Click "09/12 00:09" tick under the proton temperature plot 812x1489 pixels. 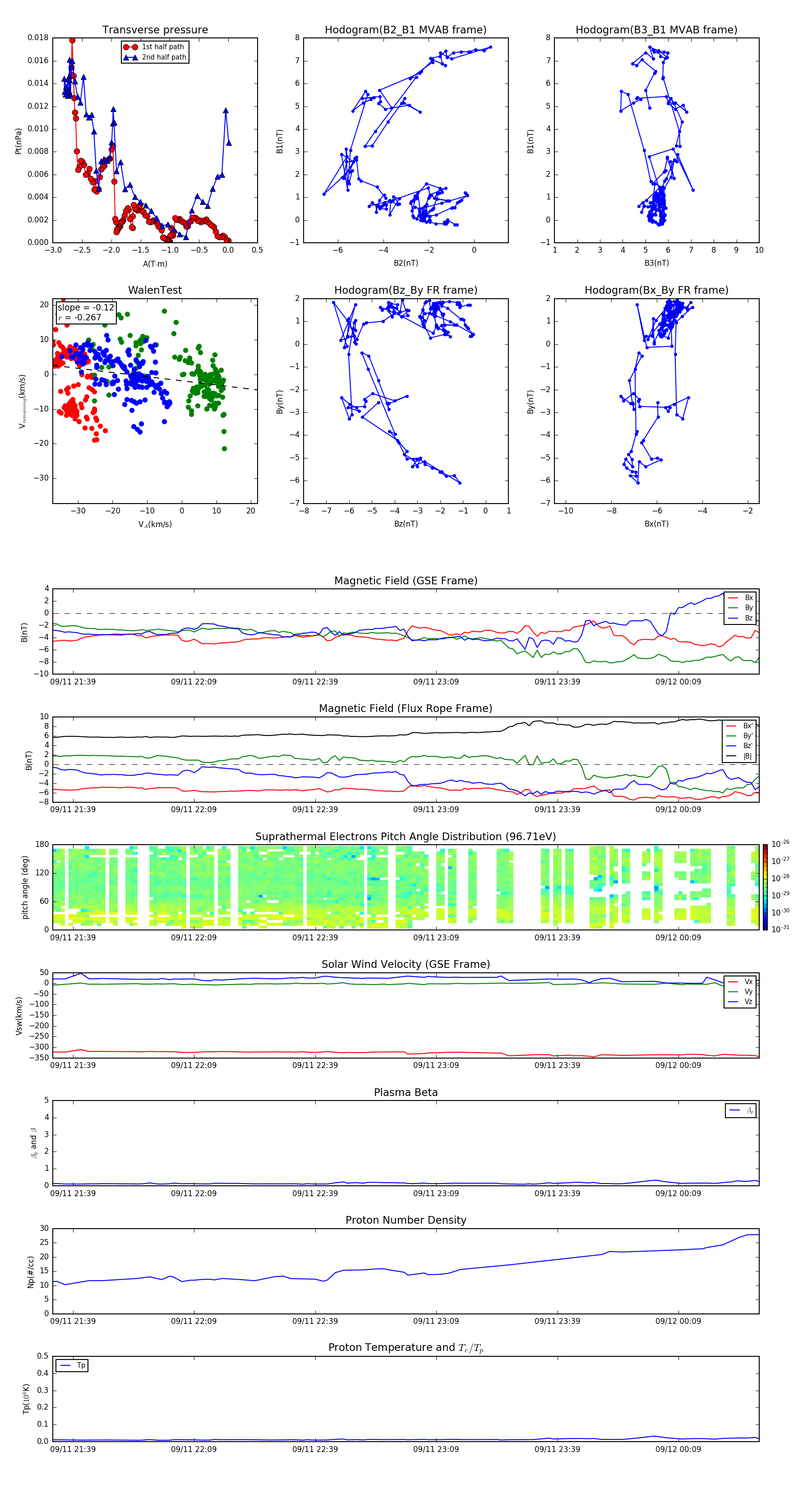coord(678,1449)
